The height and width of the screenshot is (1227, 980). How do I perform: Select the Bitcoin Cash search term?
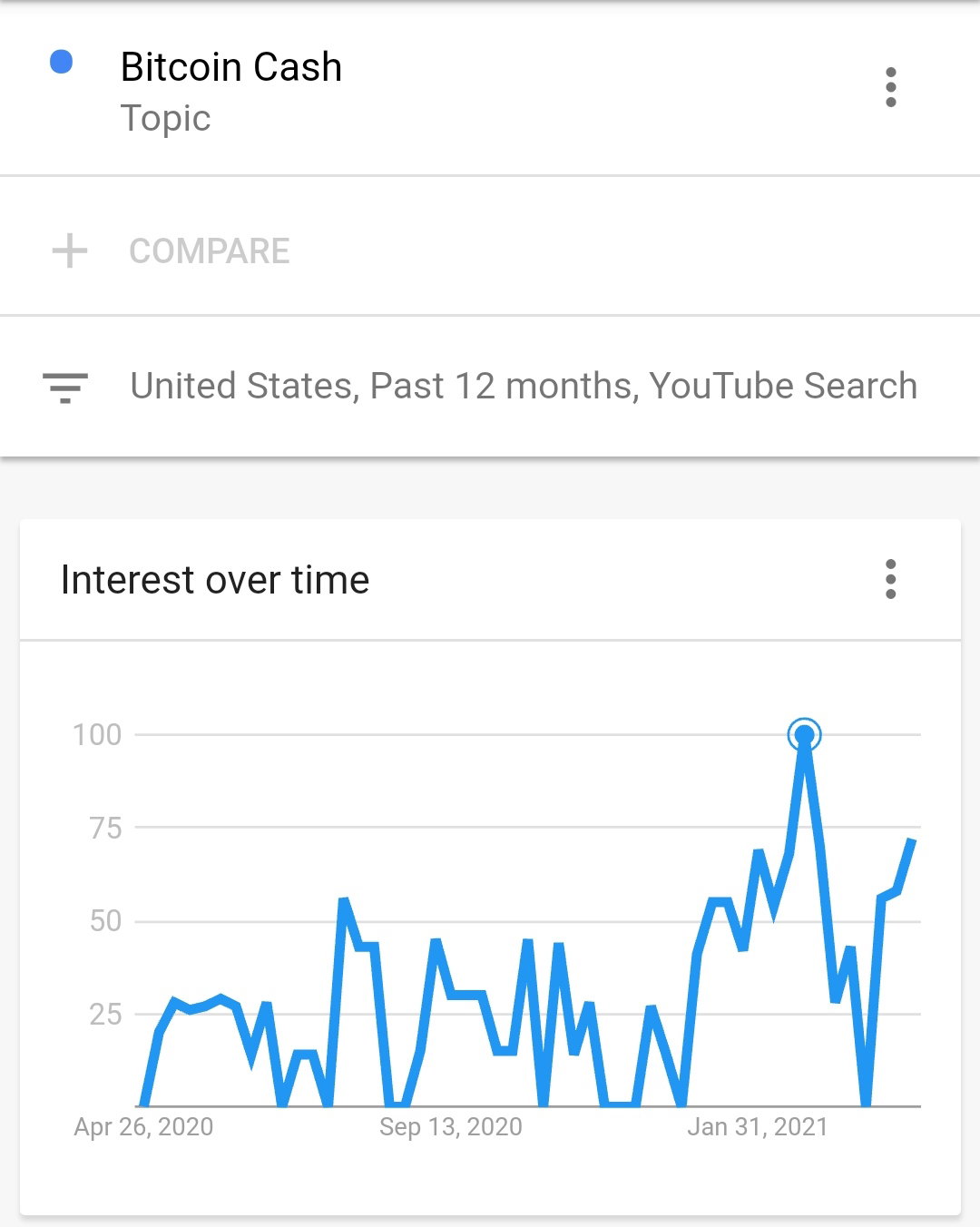231,67
